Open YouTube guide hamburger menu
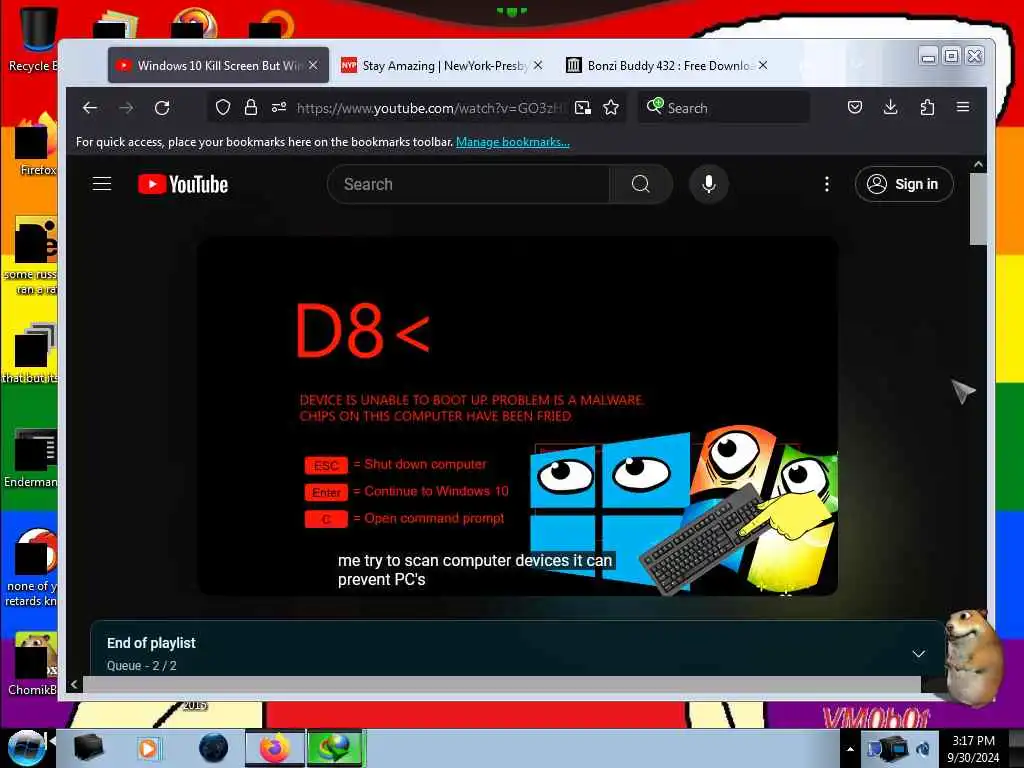This screenshot has height=768, width=1024. click(102, 184)
